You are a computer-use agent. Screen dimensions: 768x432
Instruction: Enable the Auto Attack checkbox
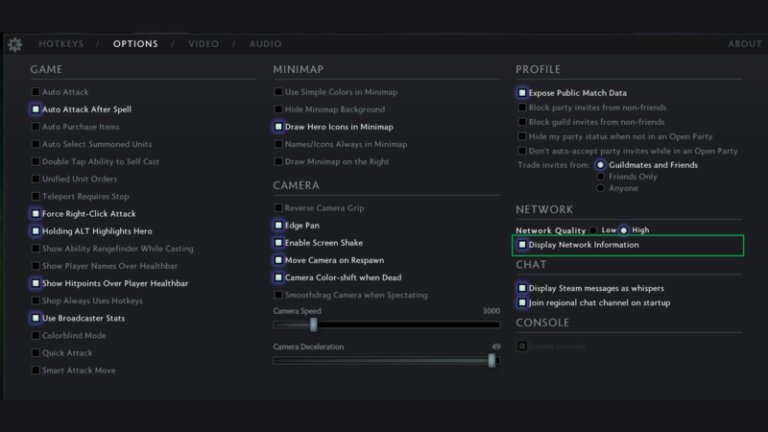[x=36, y=92]
